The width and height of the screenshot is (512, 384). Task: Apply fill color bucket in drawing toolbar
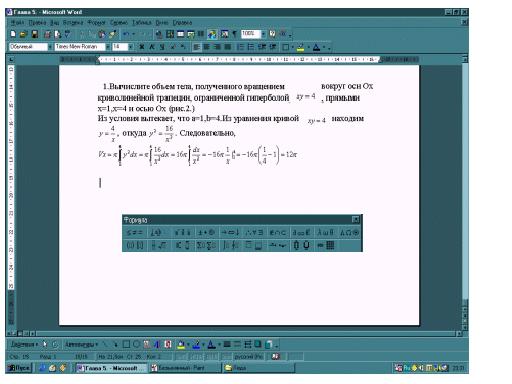[181, 344]
